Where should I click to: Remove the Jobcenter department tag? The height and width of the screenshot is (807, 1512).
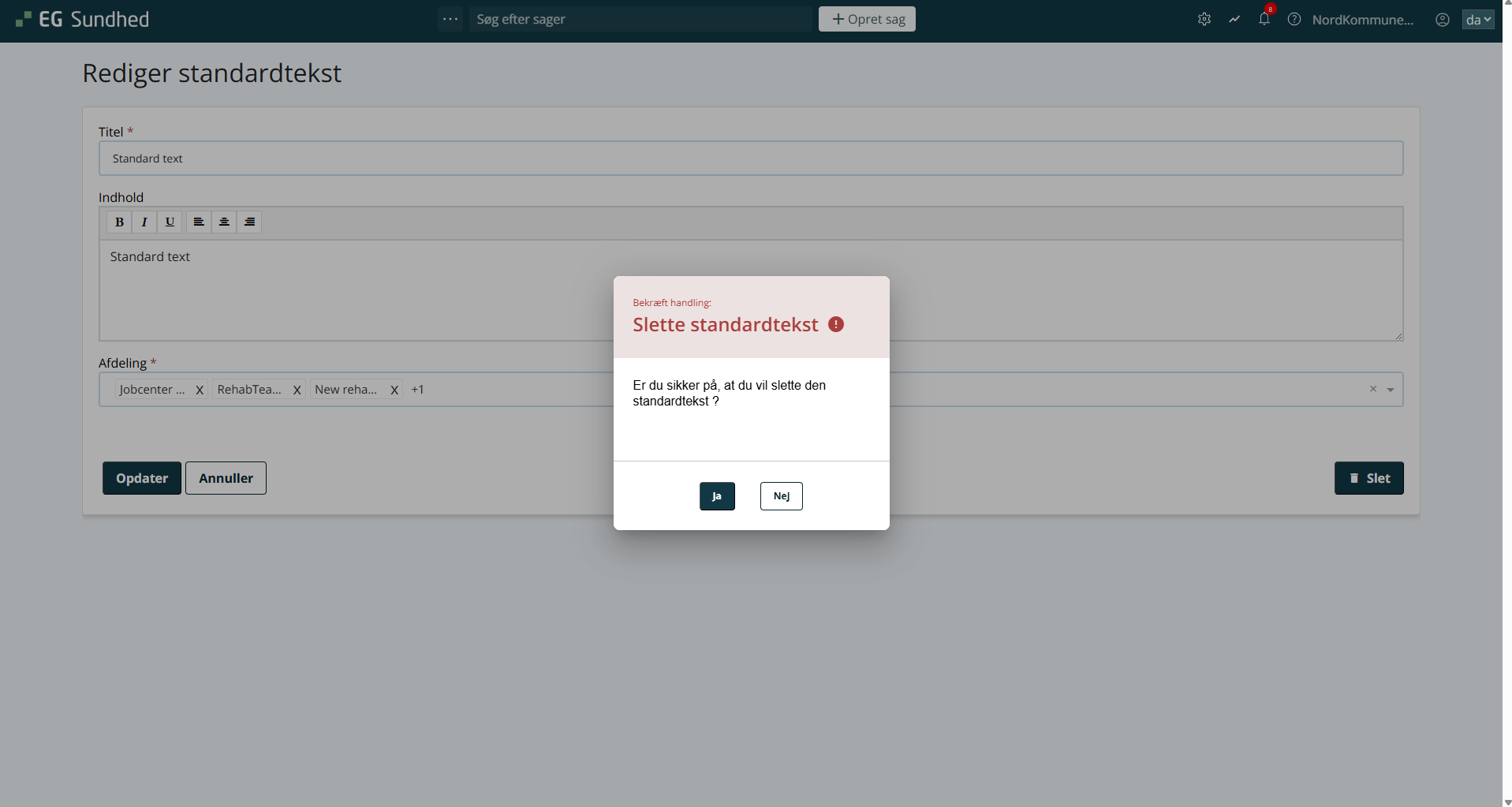[x=200, y=390]
